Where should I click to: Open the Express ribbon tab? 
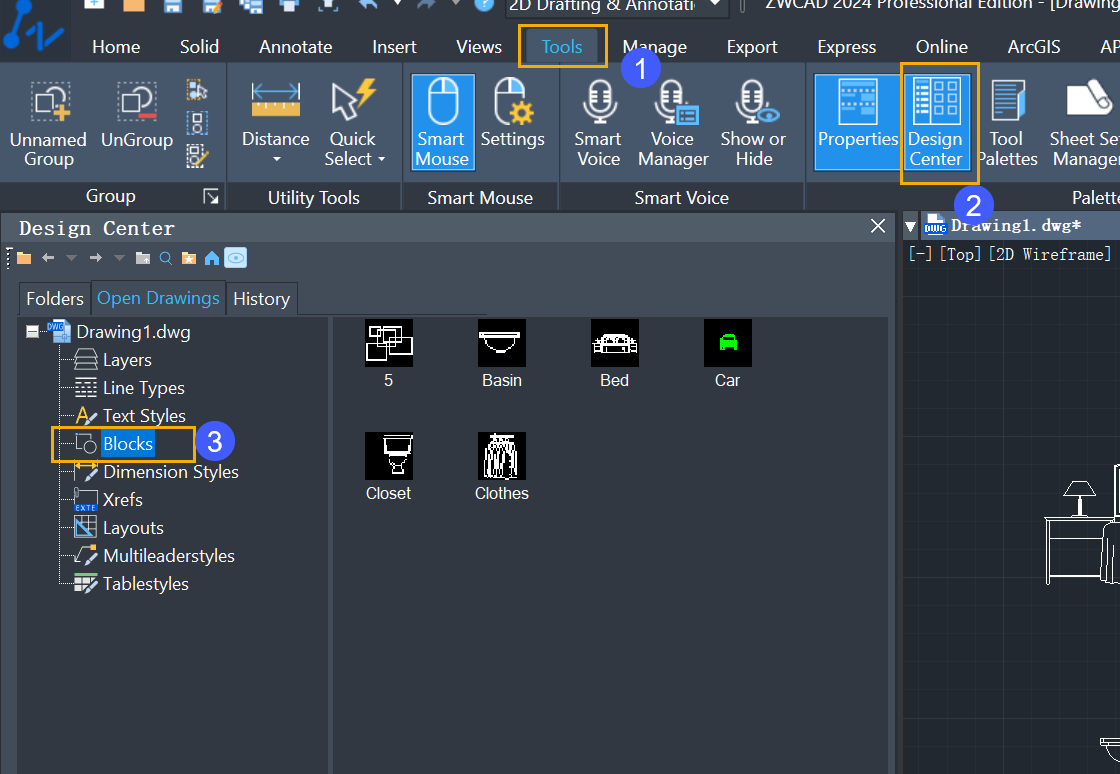coord(846,47)
